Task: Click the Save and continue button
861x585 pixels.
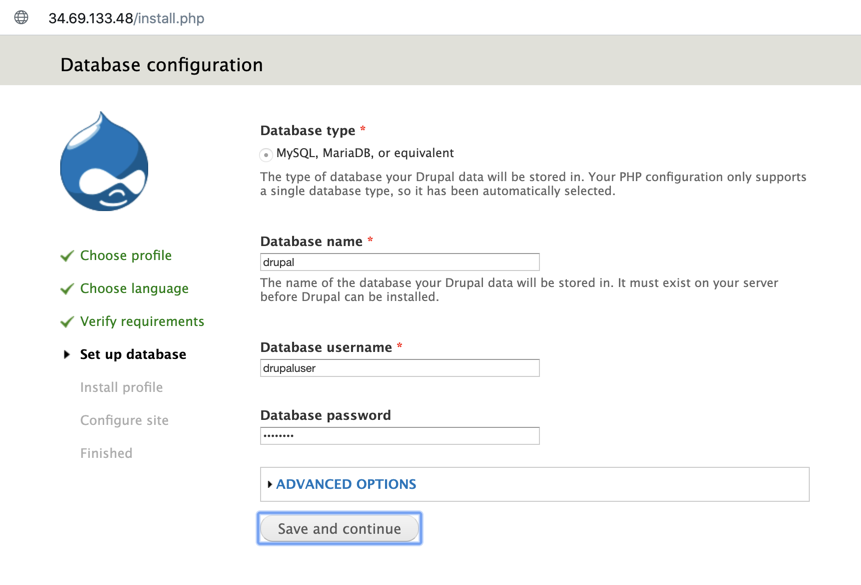Action: click(x=339, y=529)
